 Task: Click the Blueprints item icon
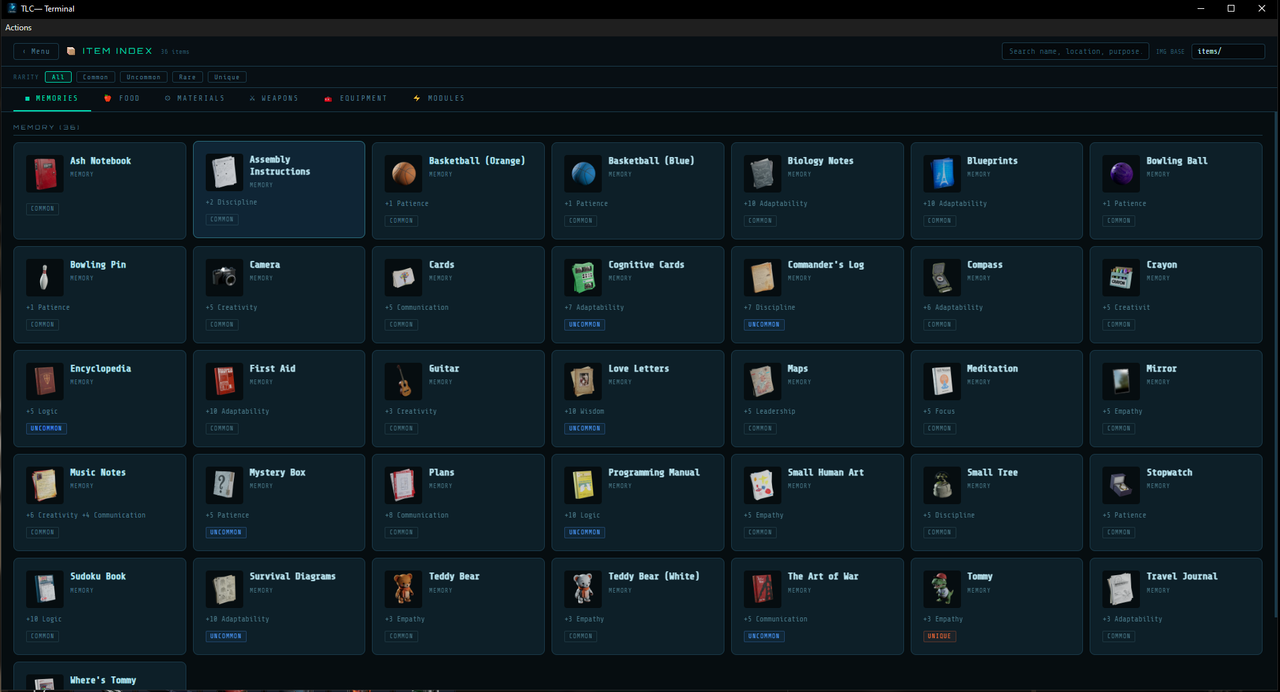click(x=942, y=174)
